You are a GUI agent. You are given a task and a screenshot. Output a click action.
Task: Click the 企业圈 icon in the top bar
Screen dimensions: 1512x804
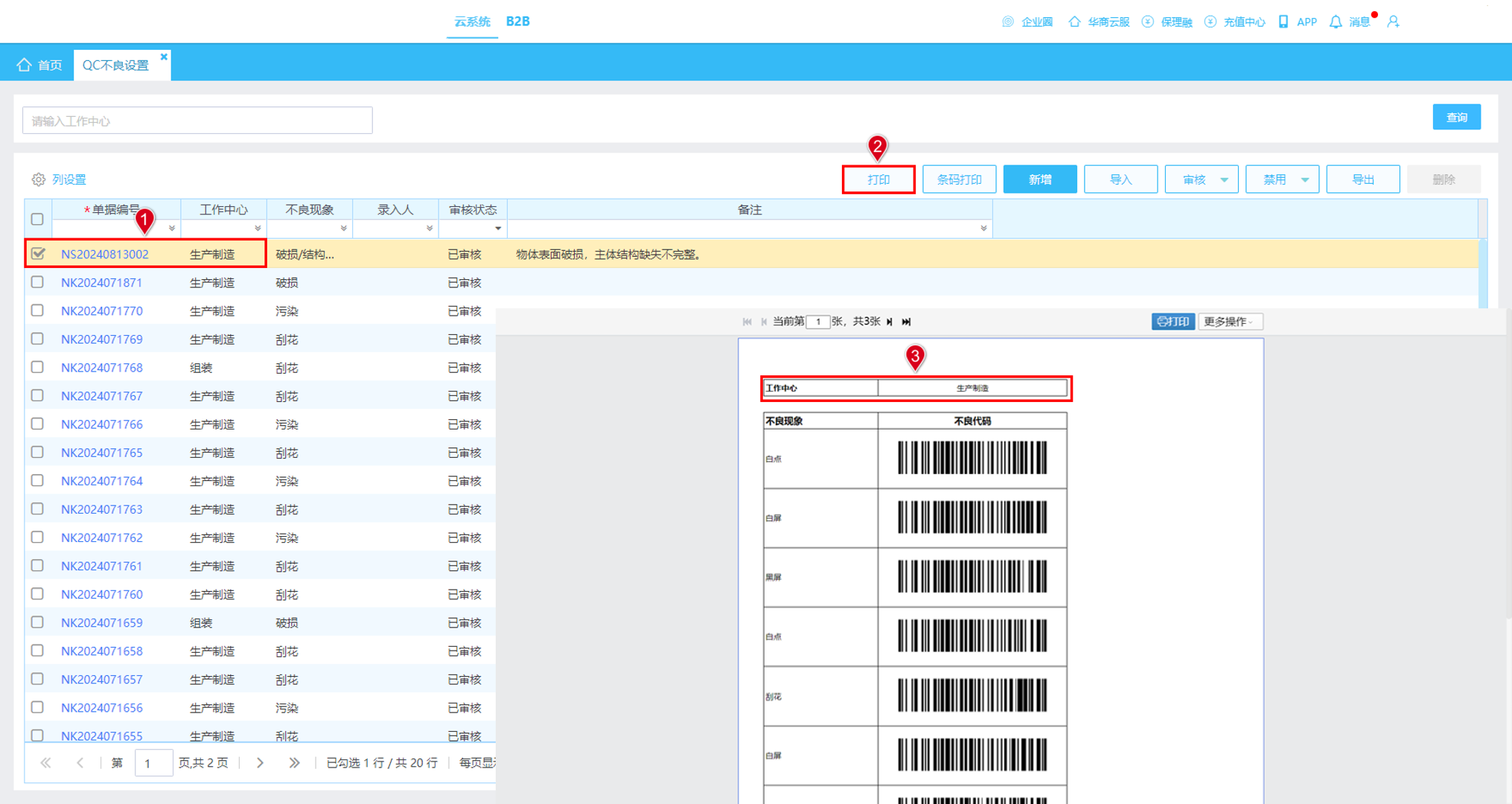point(1008,22)
